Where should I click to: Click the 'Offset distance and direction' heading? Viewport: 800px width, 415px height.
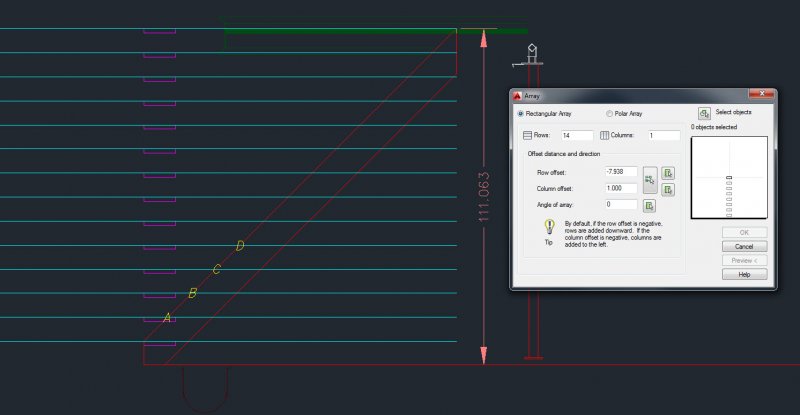(564, 154)
